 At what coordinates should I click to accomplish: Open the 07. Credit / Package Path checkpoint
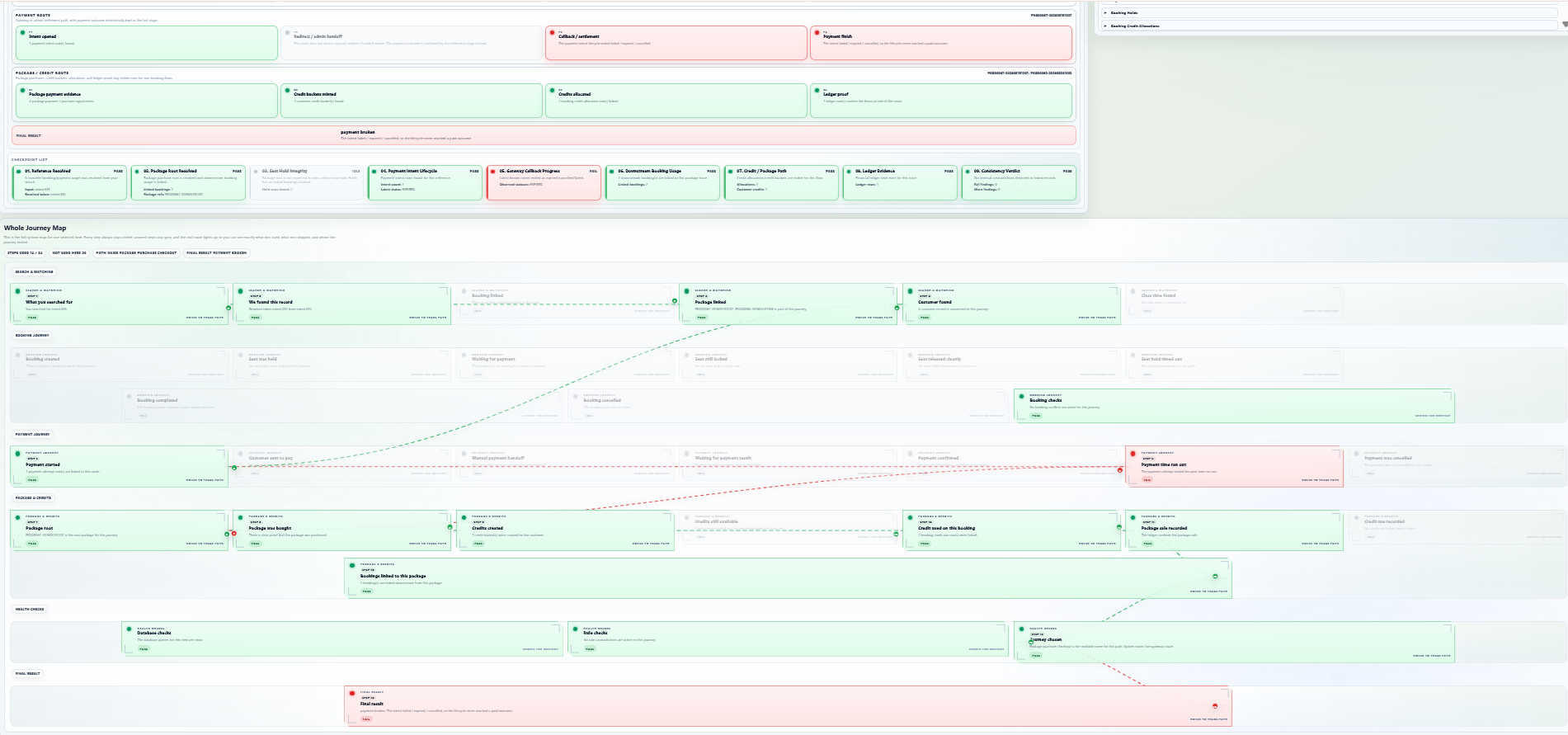pos(781,183)
